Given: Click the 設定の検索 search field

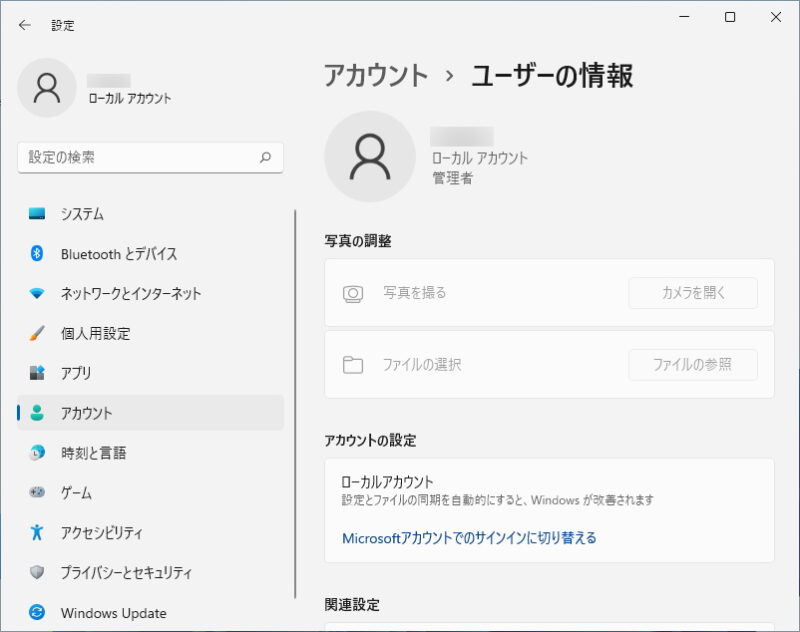Looking at the screenshot, I should point(140,157).
